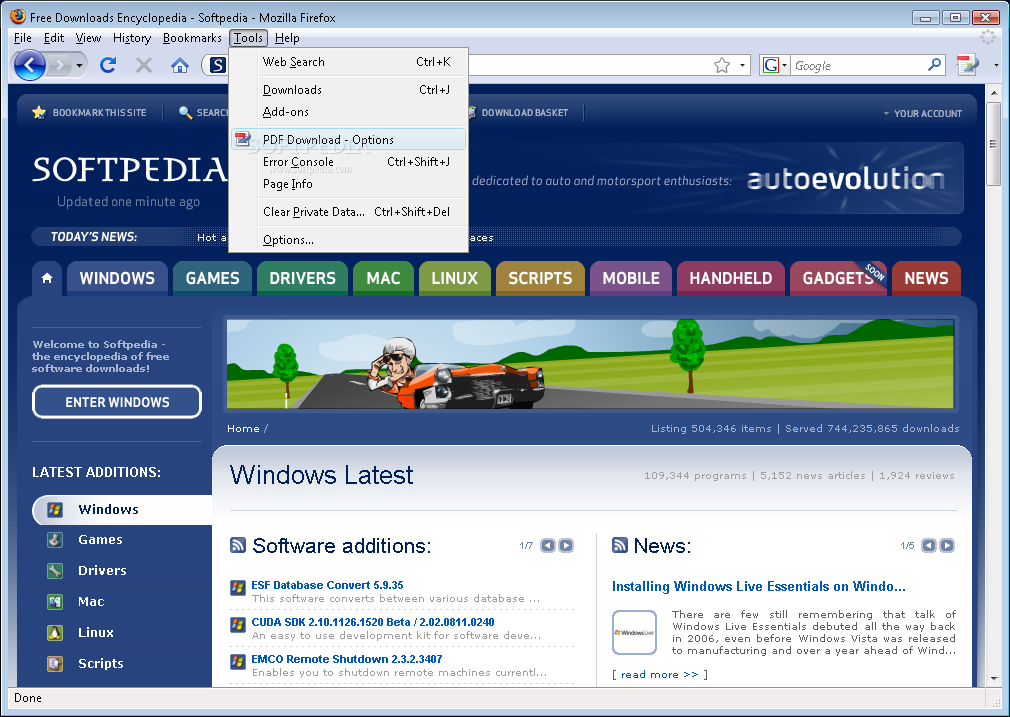Switch to the SCRIPTS category tab
The width and height of the screenshot is (1010, 717).
point(540,278)
